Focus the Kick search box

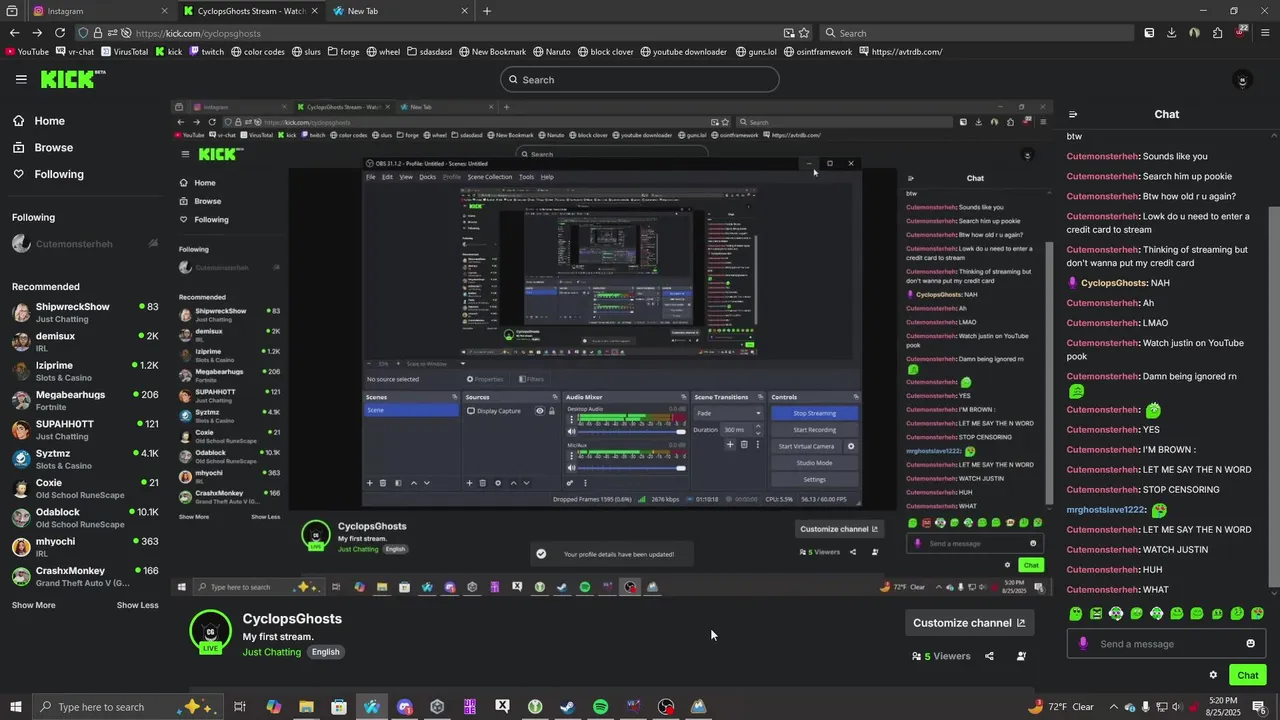(640, 80)
